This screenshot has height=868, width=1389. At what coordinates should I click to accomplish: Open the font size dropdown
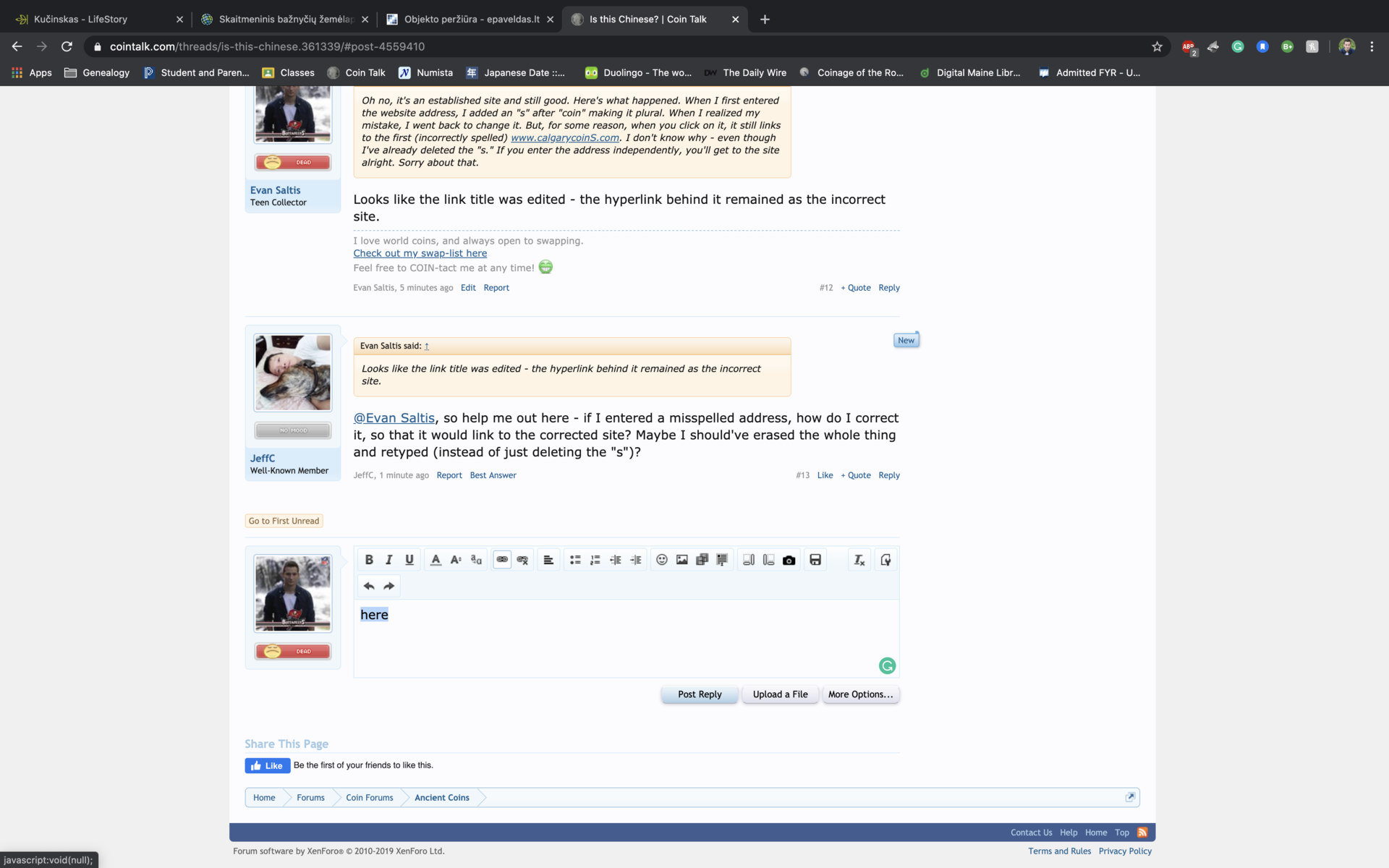coord(456,560)
